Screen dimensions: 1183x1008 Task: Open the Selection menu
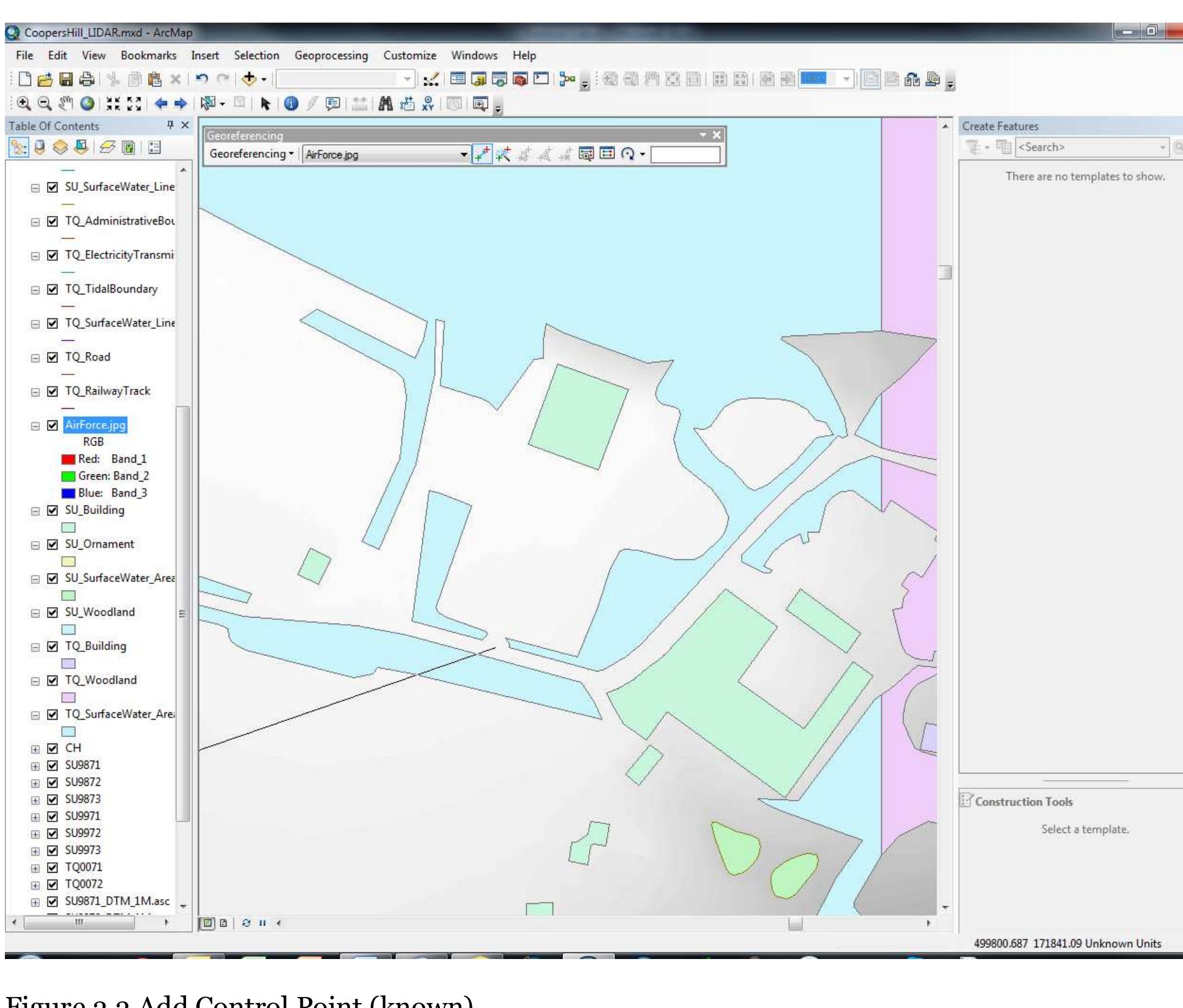pyautogui.click(x=256, y=56)
